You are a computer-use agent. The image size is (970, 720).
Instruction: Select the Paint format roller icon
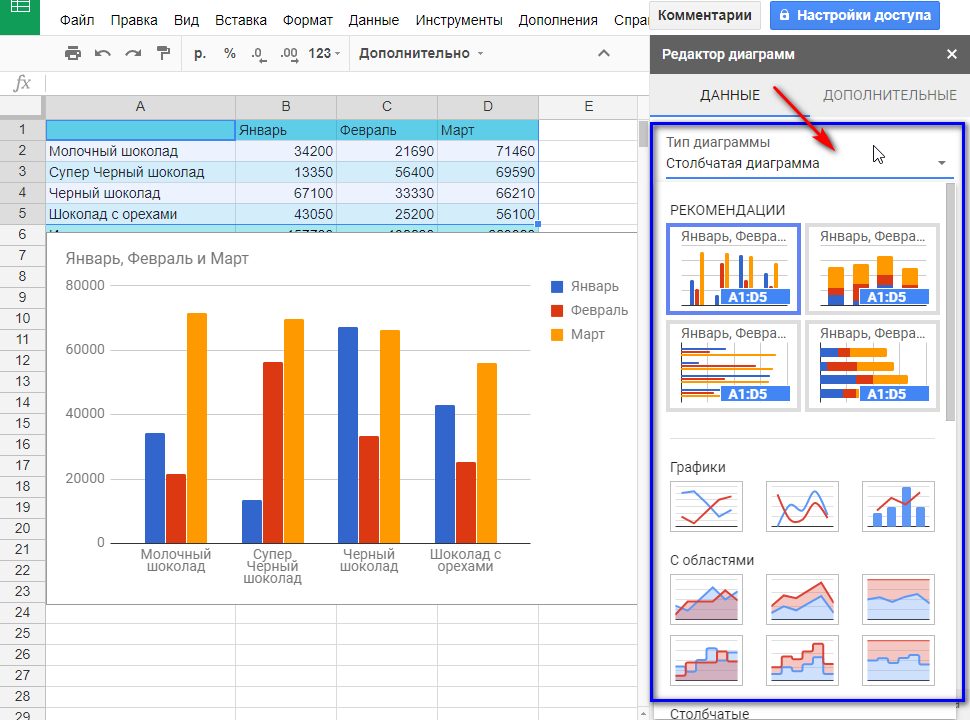coord(163,53)
